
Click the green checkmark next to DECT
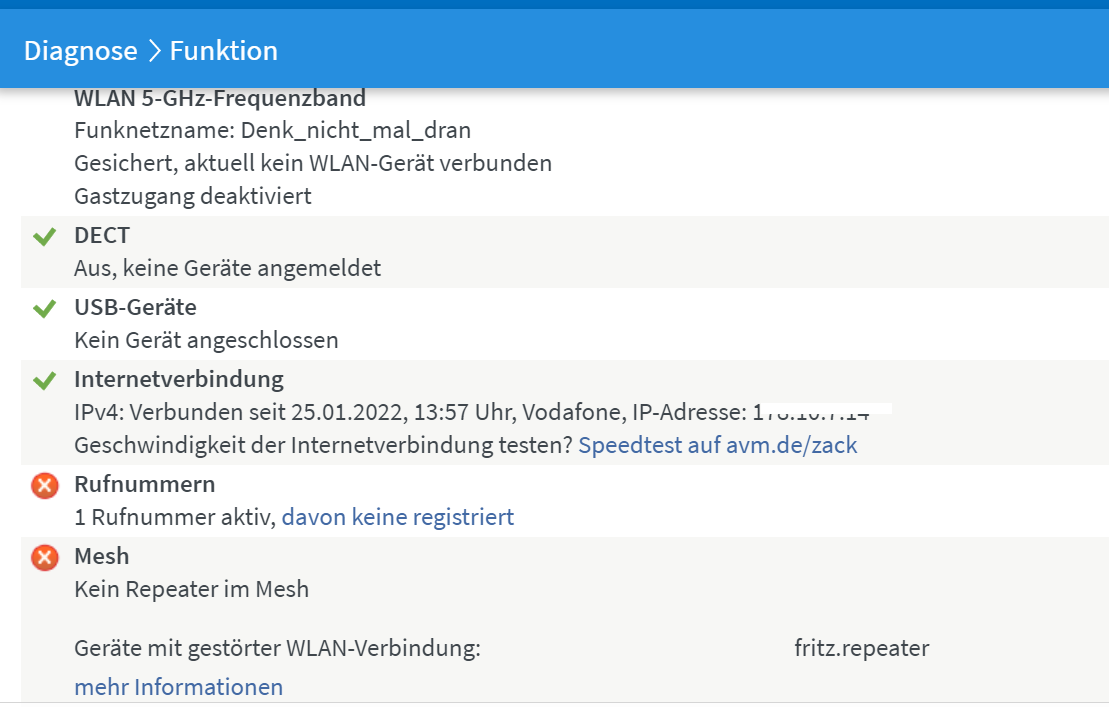point(44,237)
